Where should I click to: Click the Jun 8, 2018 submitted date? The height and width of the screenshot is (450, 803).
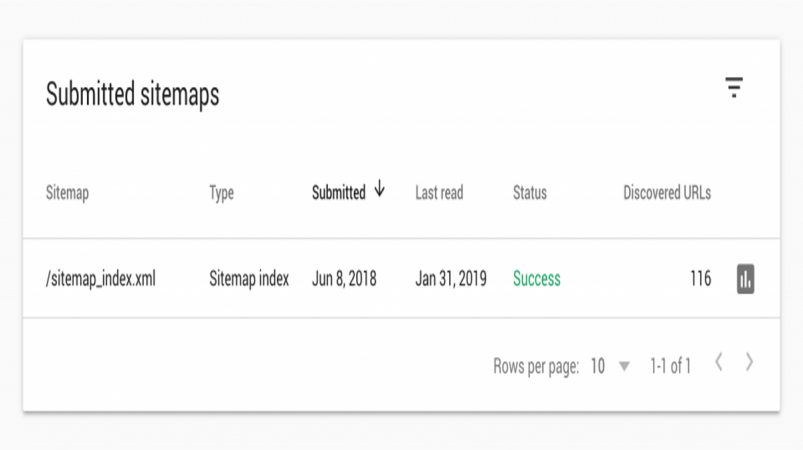pyautogui.click(x=344, y=279)
